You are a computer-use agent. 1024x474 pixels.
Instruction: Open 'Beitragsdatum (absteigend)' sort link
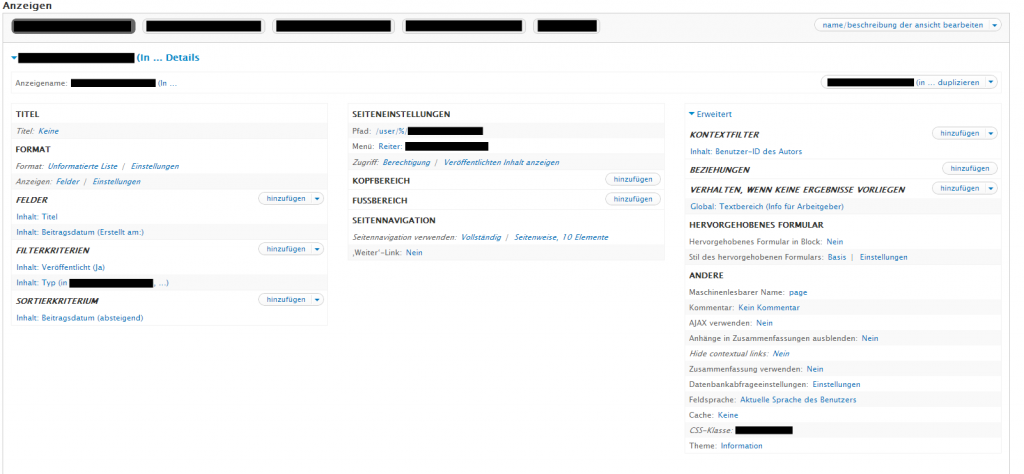click(92, 317)
